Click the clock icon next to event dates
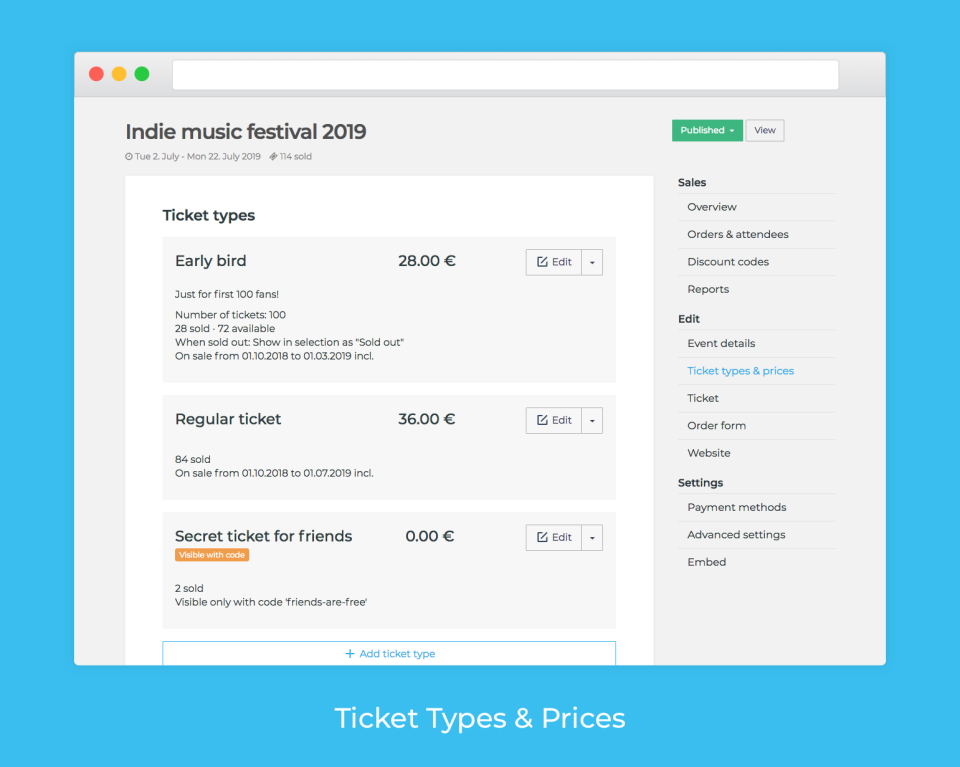 (x=129, y=156)
